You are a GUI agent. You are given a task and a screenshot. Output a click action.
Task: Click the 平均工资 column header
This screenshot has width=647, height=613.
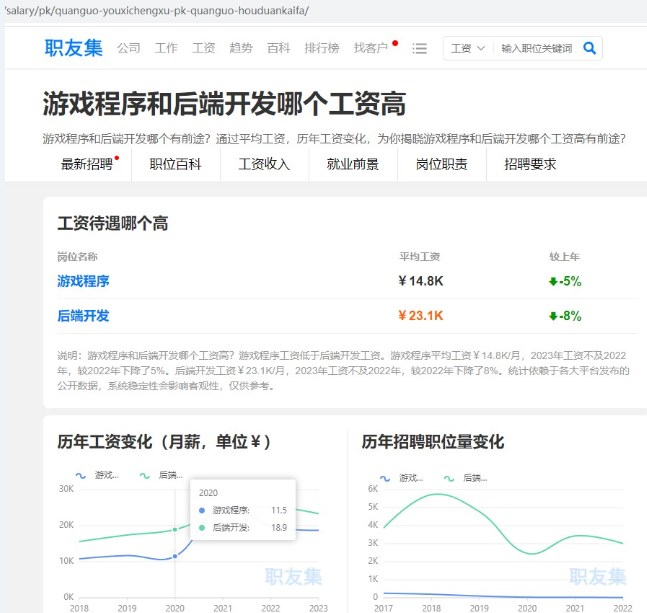click(419, 257)
